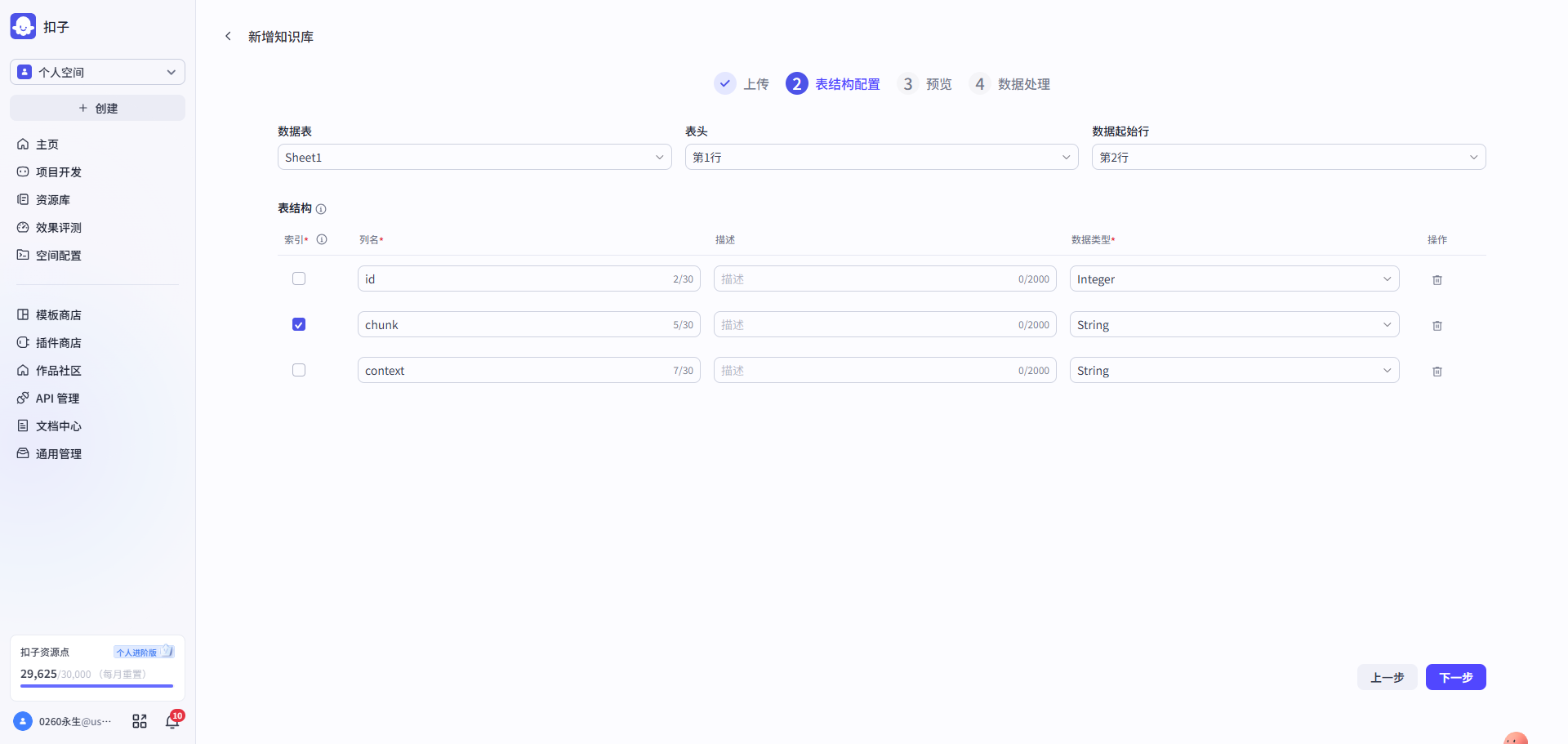
Task: Click the back arrow next to 新增知识库
Action: click(x=229, y=36)
